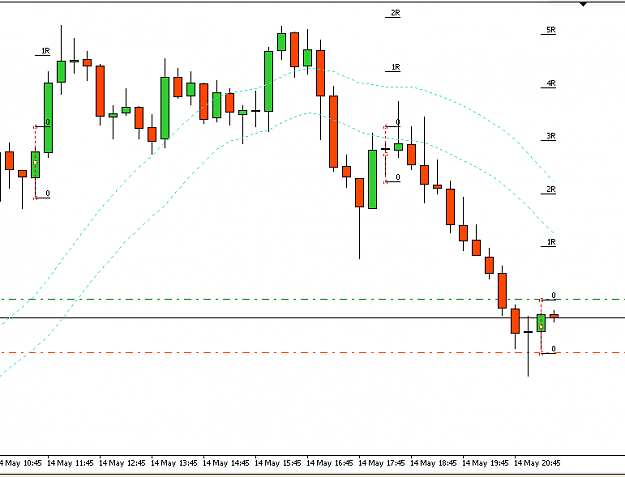625x477 pixels.
Task: Click the 14 May 13:45 time label
Action: click(x=174, y=463)
